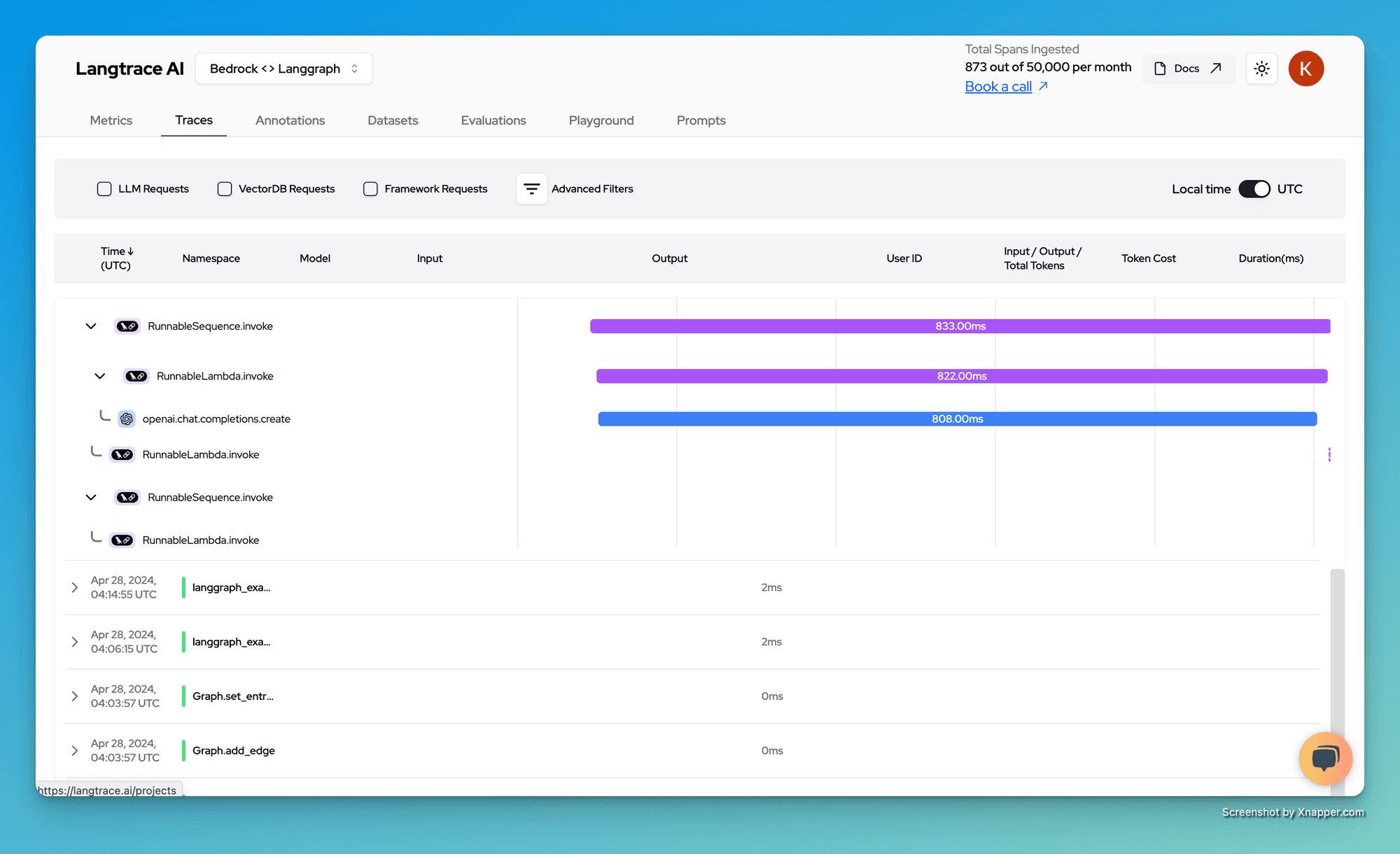Enable the LLM Requests checkbox
Screen dimensions: 1400x854
104,189
